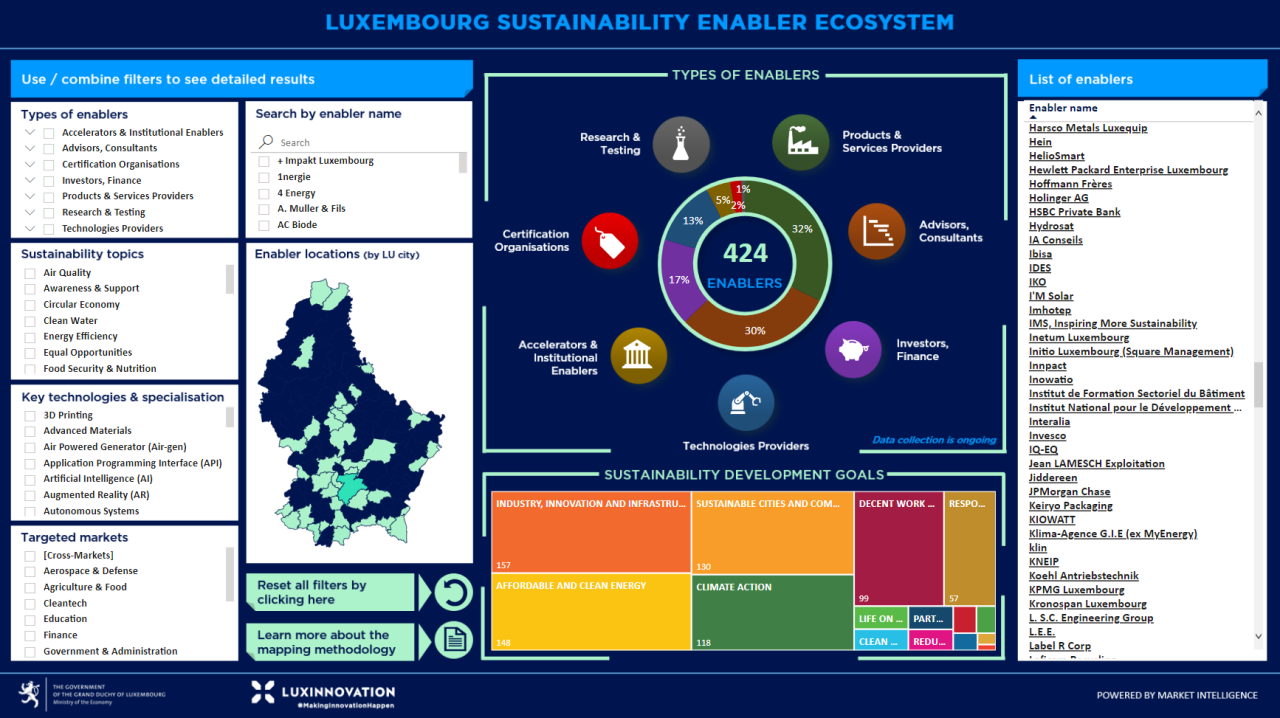
Task: Open the HSBC Private Bank link
Action: pos(1074,212)
